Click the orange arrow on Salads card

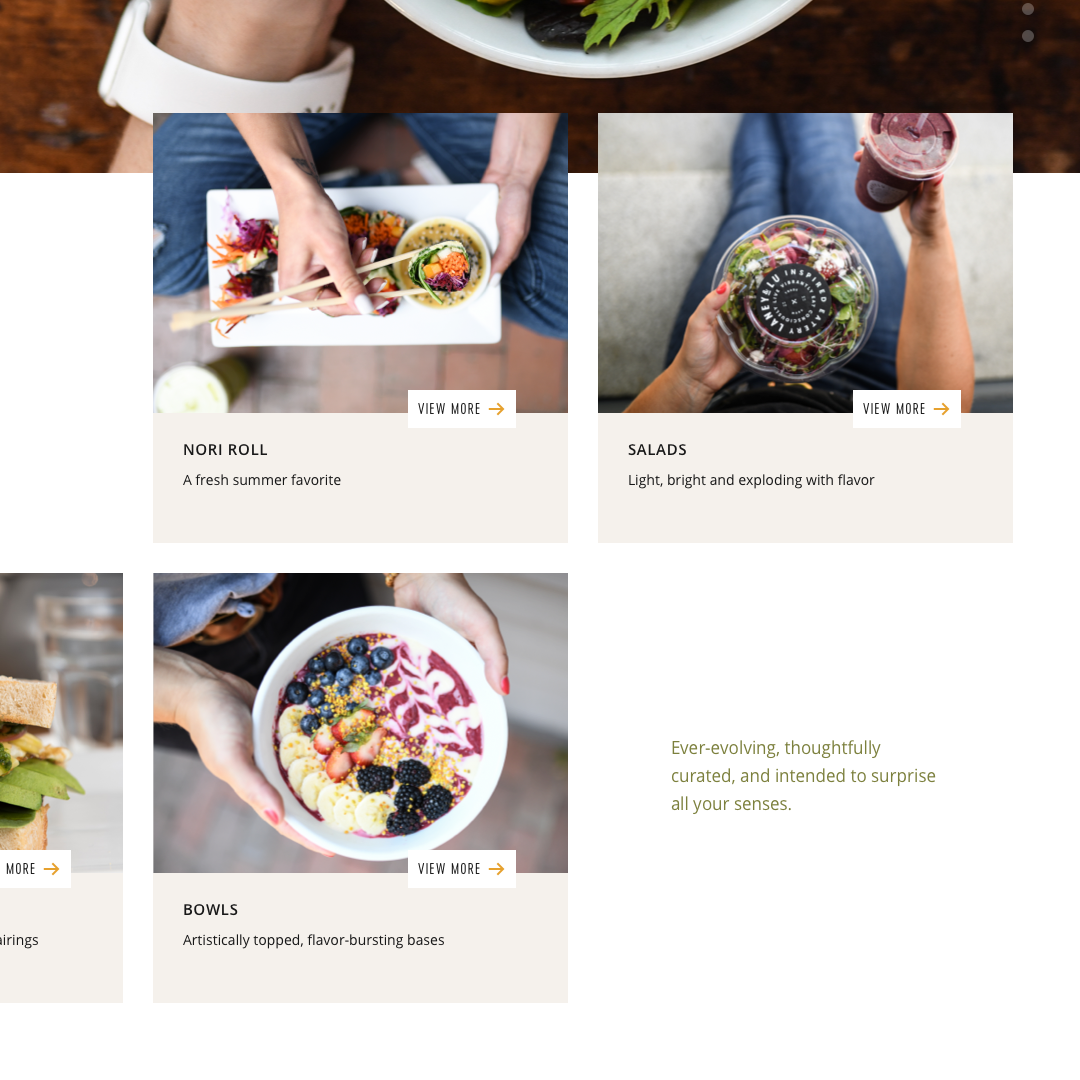(x=941, y=409)
